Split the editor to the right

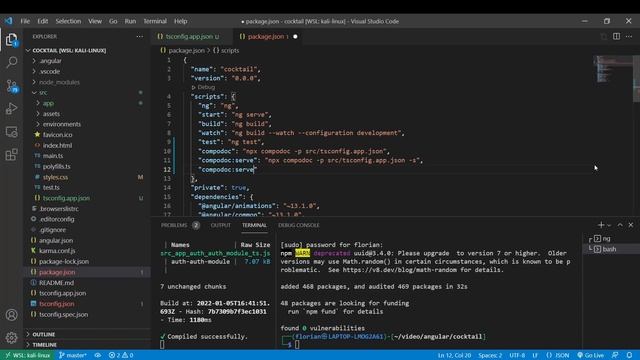click(616, 36)
